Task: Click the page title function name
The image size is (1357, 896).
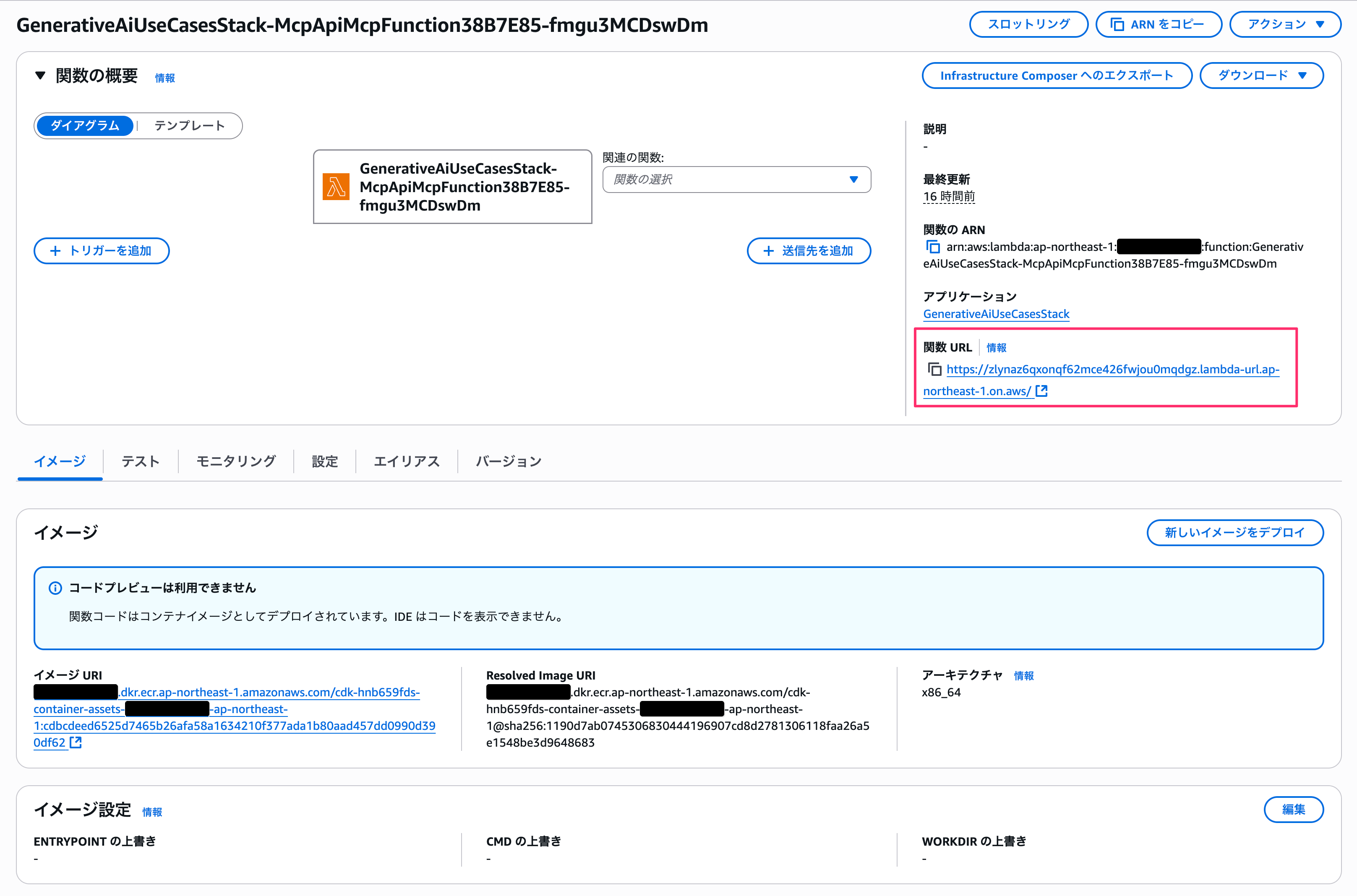Action: [x=362, y=25]
